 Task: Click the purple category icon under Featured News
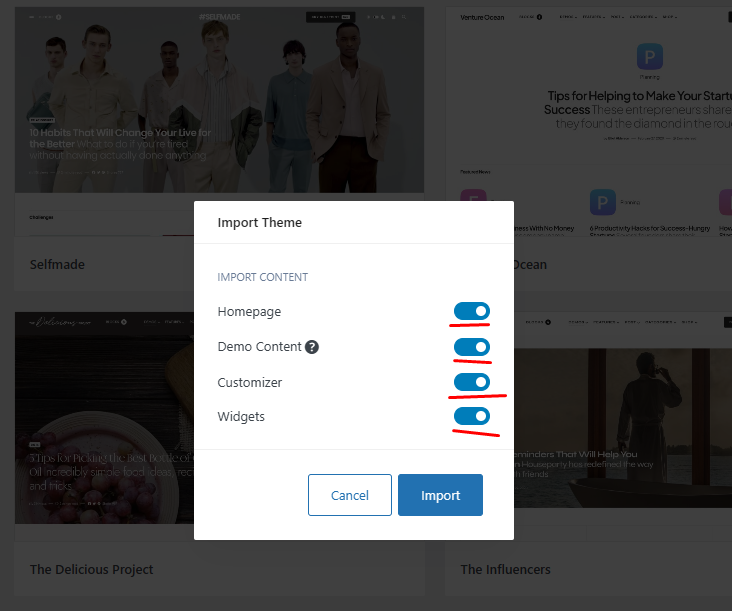(x=473, y=195)
